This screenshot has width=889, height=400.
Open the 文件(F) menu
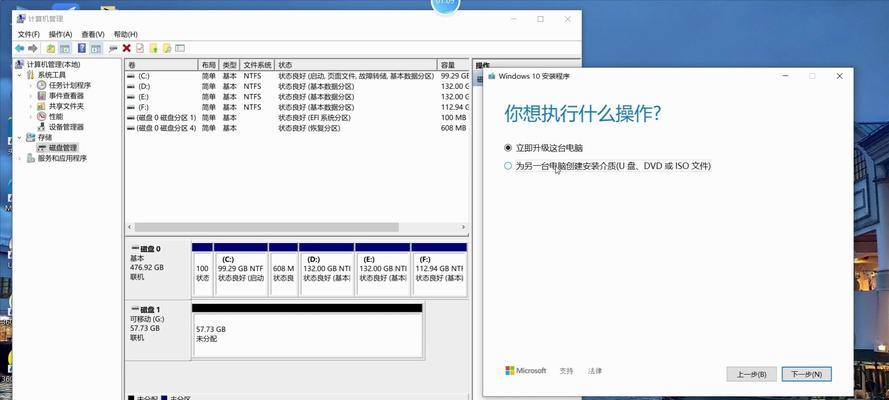click(x=28, y=35)
